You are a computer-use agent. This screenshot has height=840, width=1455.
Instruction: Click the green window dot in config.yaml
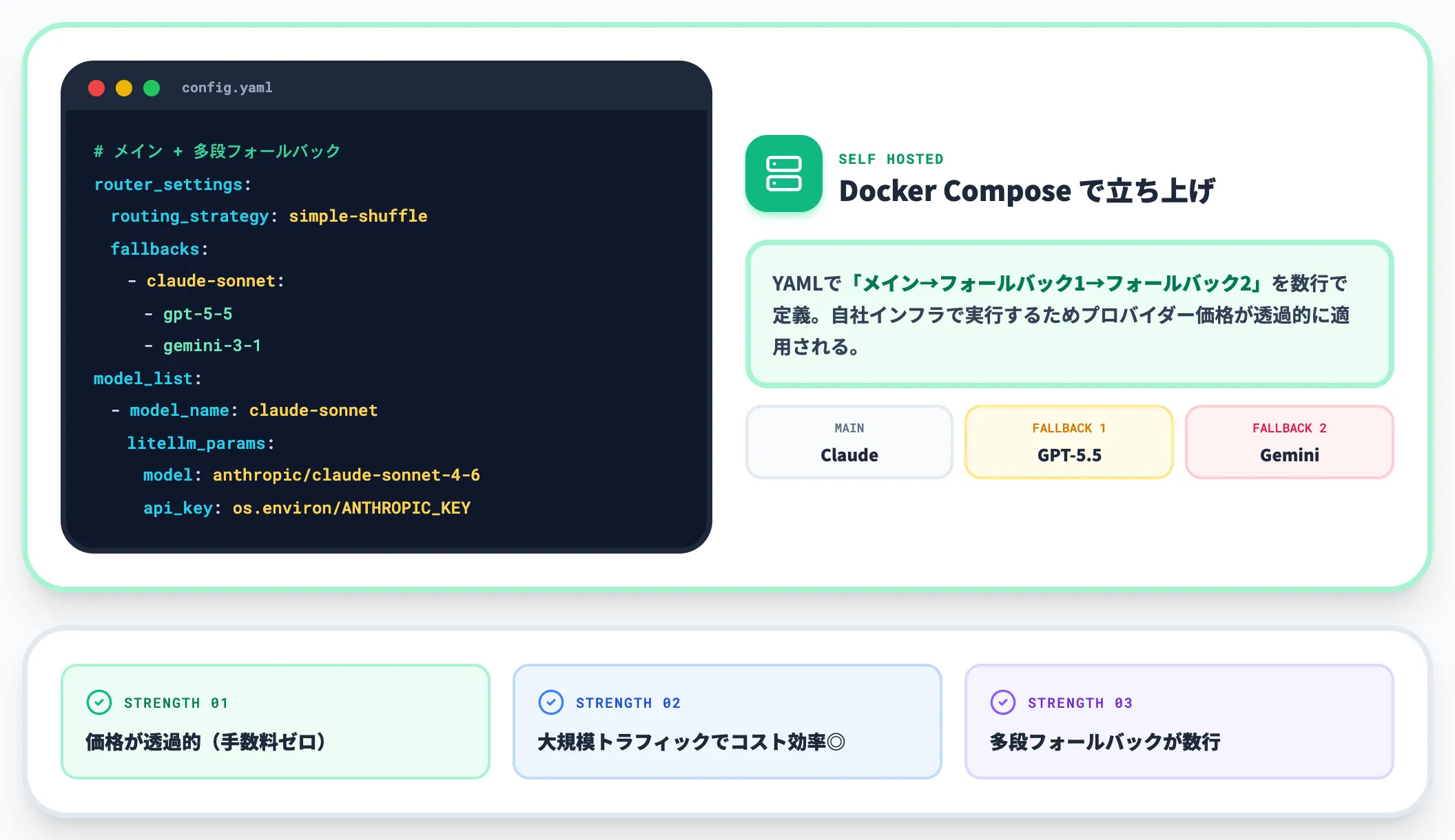[x=152, y=88]
